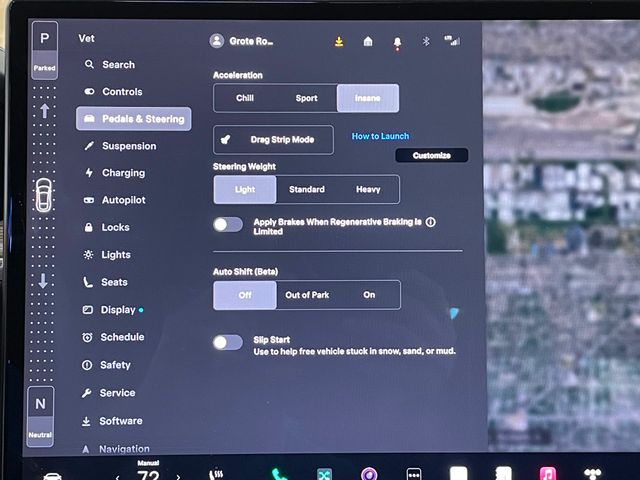
Task: Set Steering Weight to Heavy
Action: [368, 189]
